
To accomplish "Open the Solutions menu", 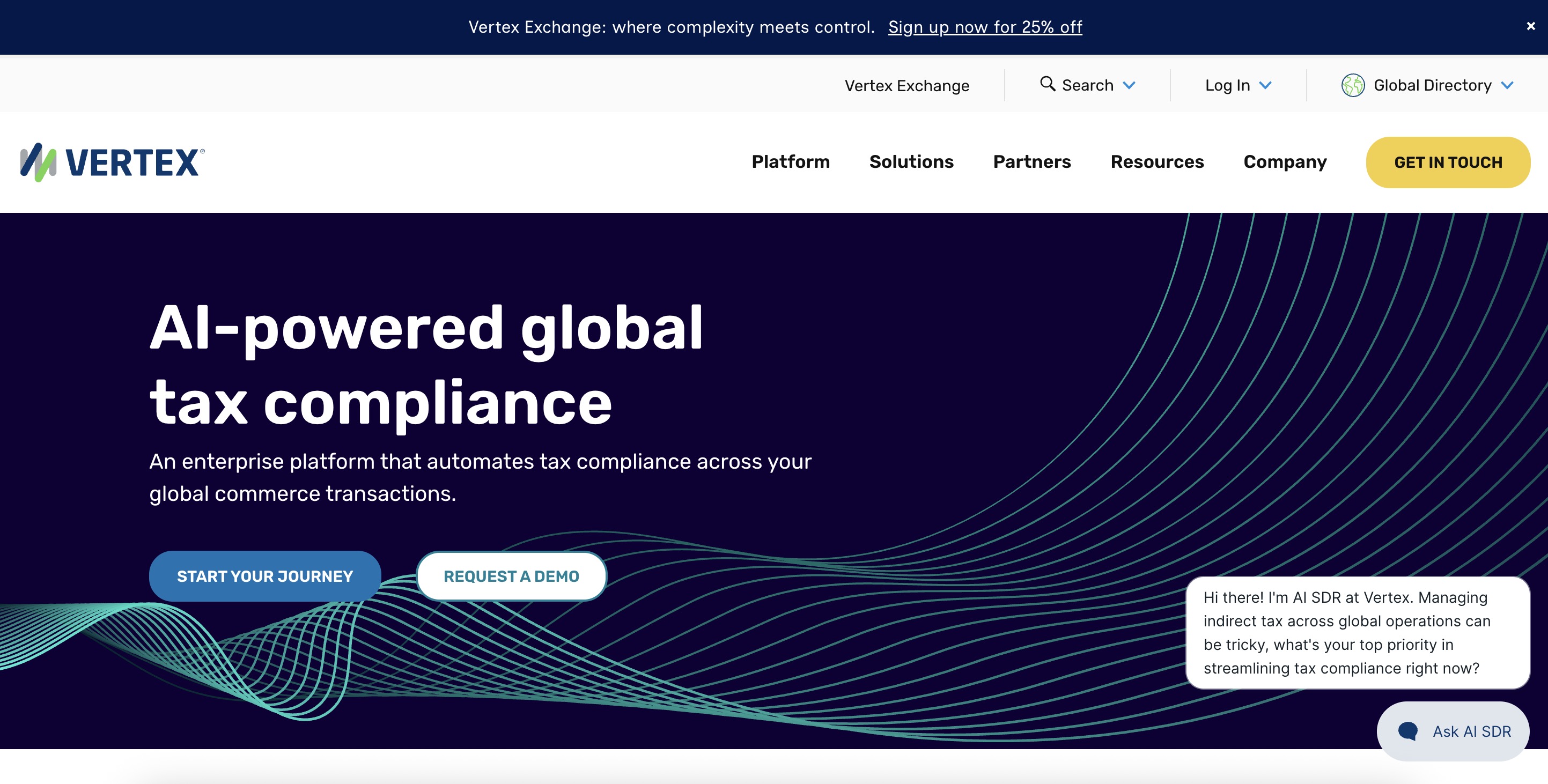I will point(911,161).
